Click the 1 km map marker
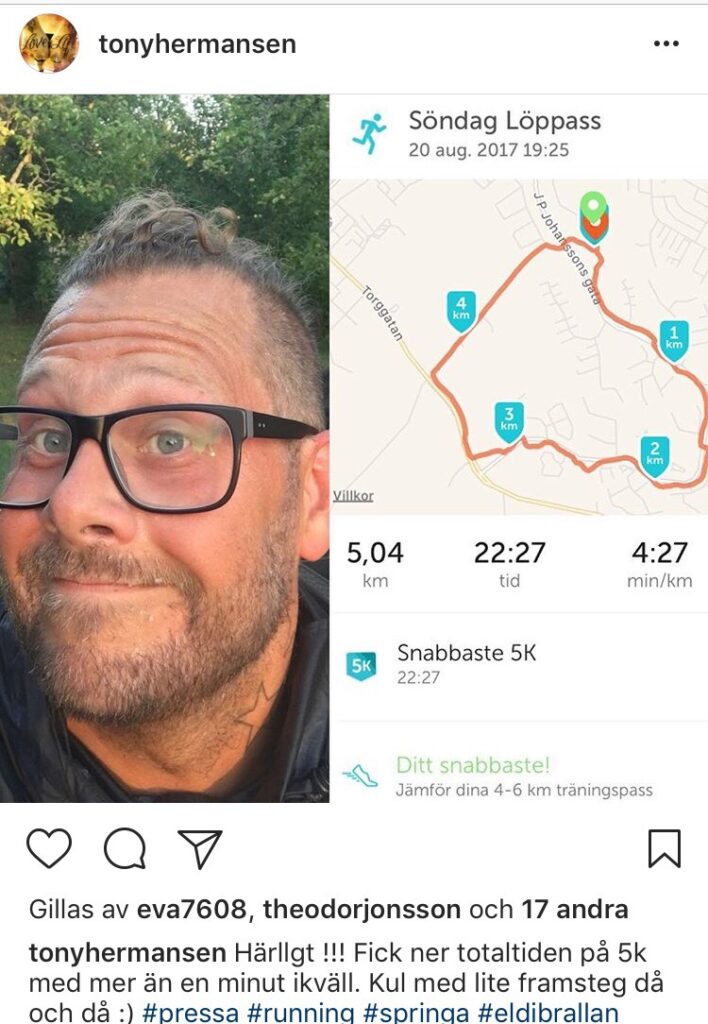Viewport: 708px width, 1024px height. coord(673,341)
